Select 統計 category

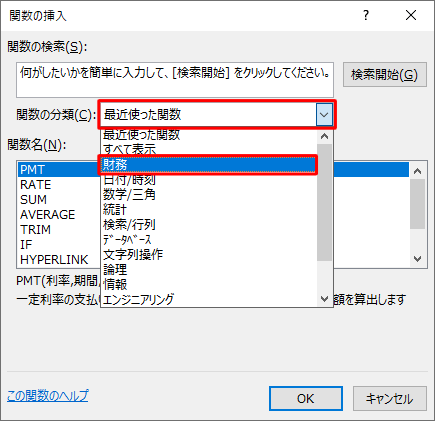[x=209, y=209]
